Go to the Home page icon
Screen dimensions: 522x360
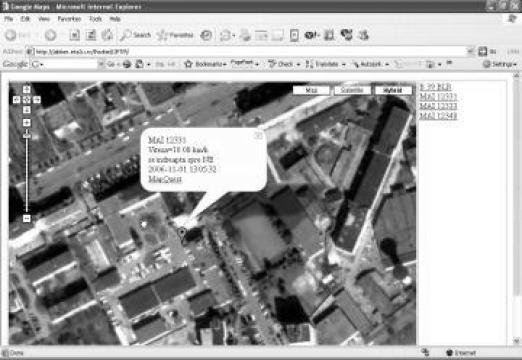pyautogui.click(x=107, y=35)
